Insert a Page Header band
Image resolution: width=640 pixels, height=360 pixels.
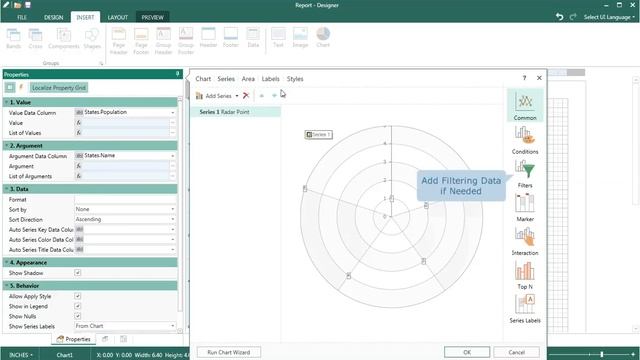click(x=119, y=41)
